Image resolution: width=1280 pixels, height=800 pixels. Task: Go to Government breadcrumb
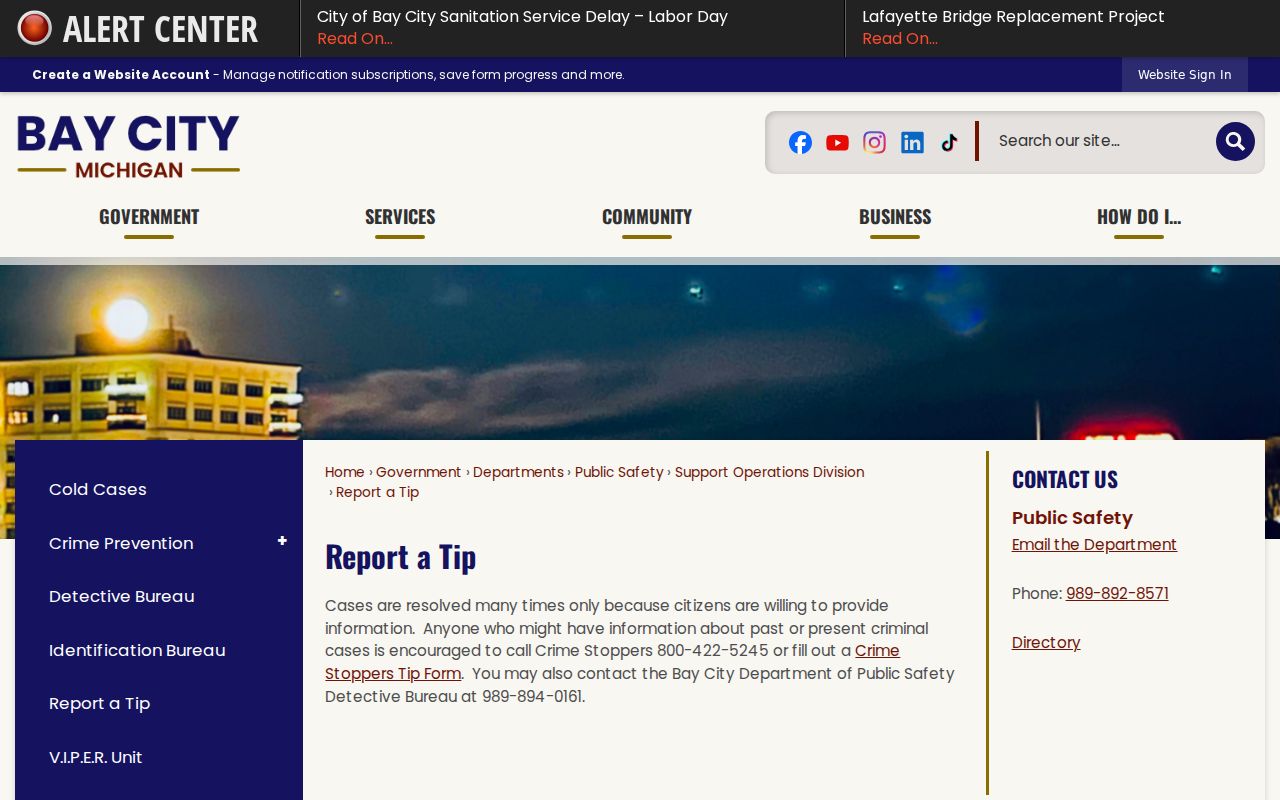click(x=418, y=472)
